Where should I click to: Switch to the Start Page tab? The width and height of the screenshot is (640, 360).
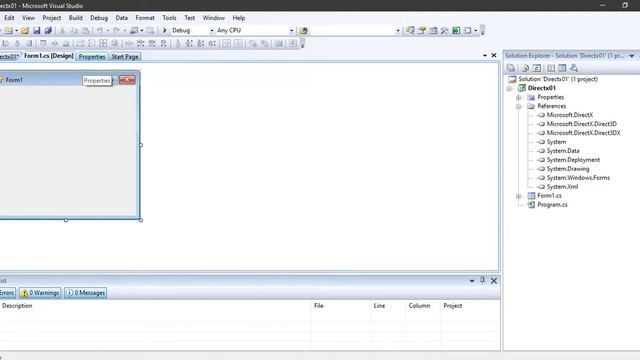tap(125, 57)
